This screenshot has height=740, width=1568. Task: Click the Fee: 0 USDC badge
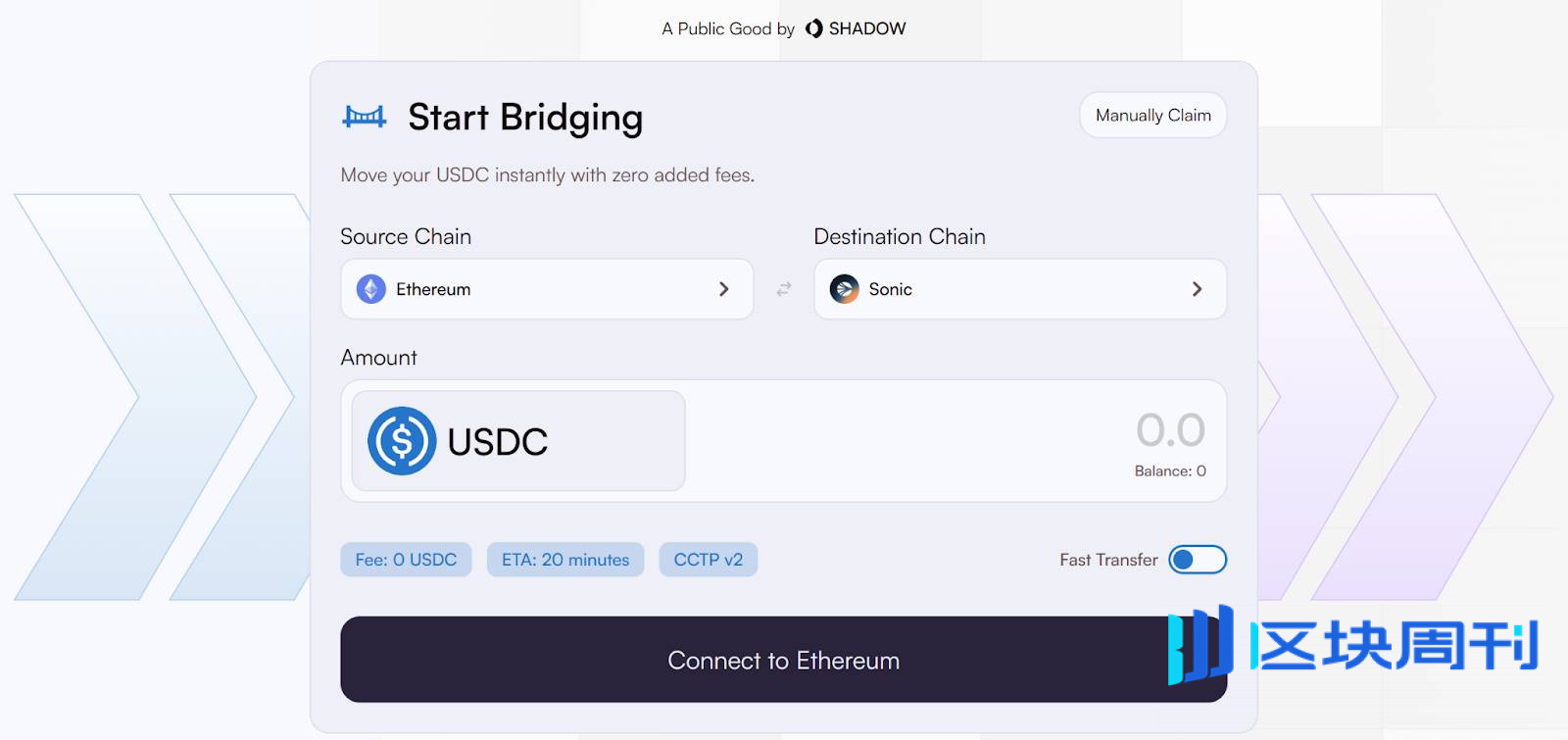click(406, 560)
